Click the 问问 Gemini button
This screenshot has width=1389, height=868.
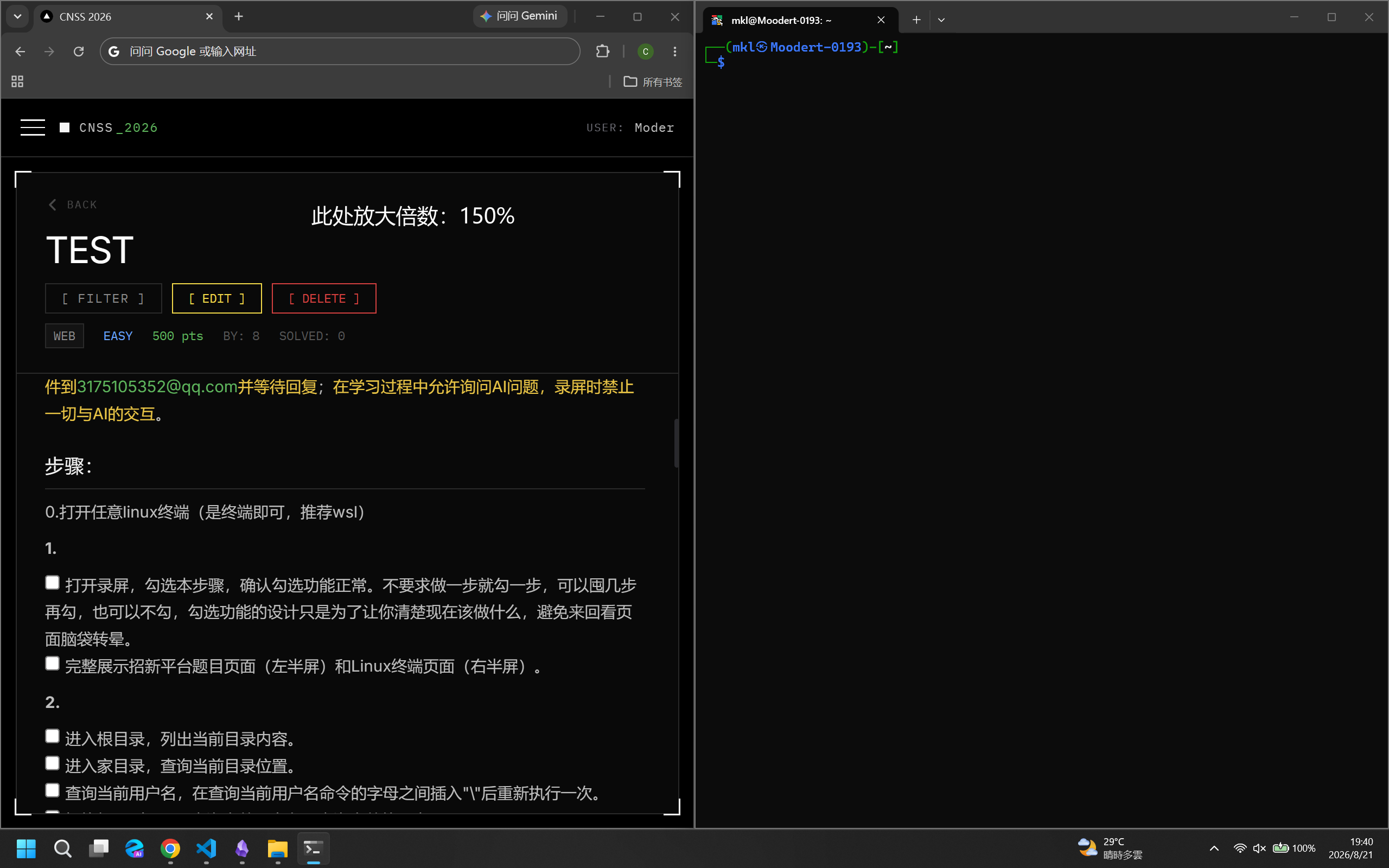click(x=520, y=16)
